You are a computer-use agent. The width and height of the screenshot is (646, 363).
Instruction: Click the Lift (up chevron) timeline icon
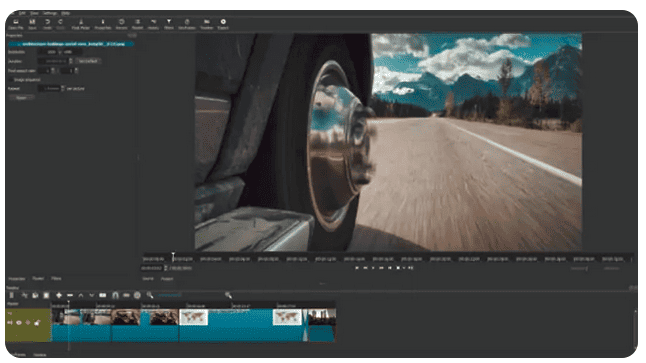(81, 295)
